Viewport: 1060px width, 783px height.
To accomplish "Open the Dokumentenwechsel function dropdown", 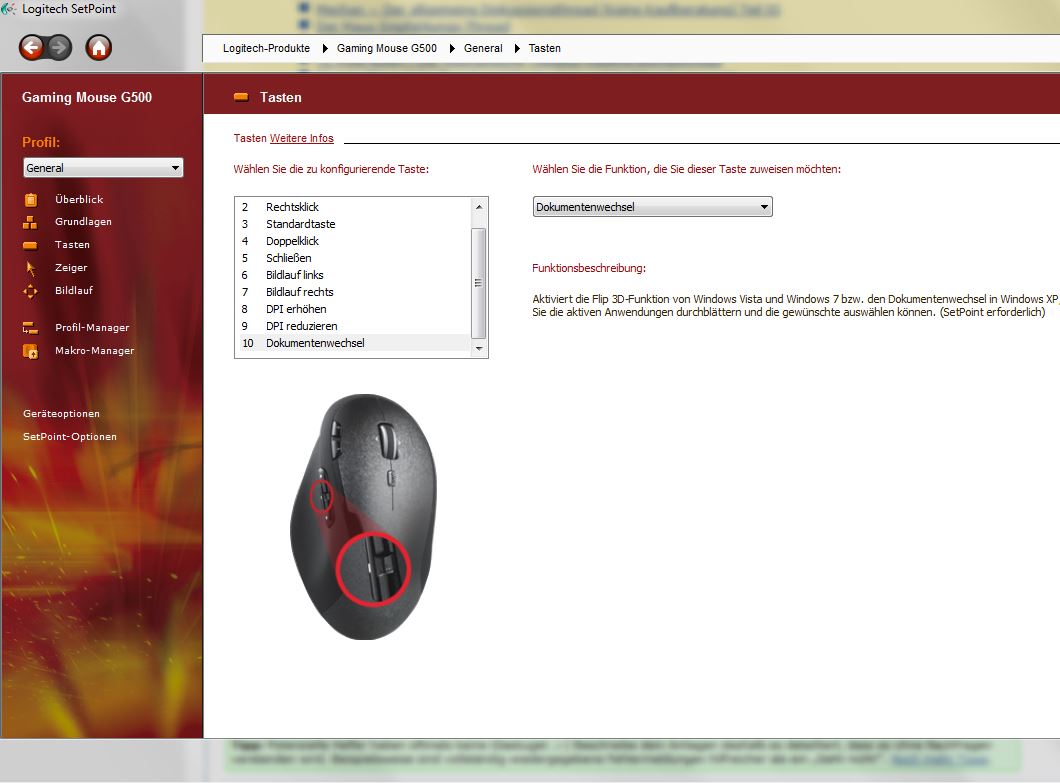I will click(x=652, y=207).
